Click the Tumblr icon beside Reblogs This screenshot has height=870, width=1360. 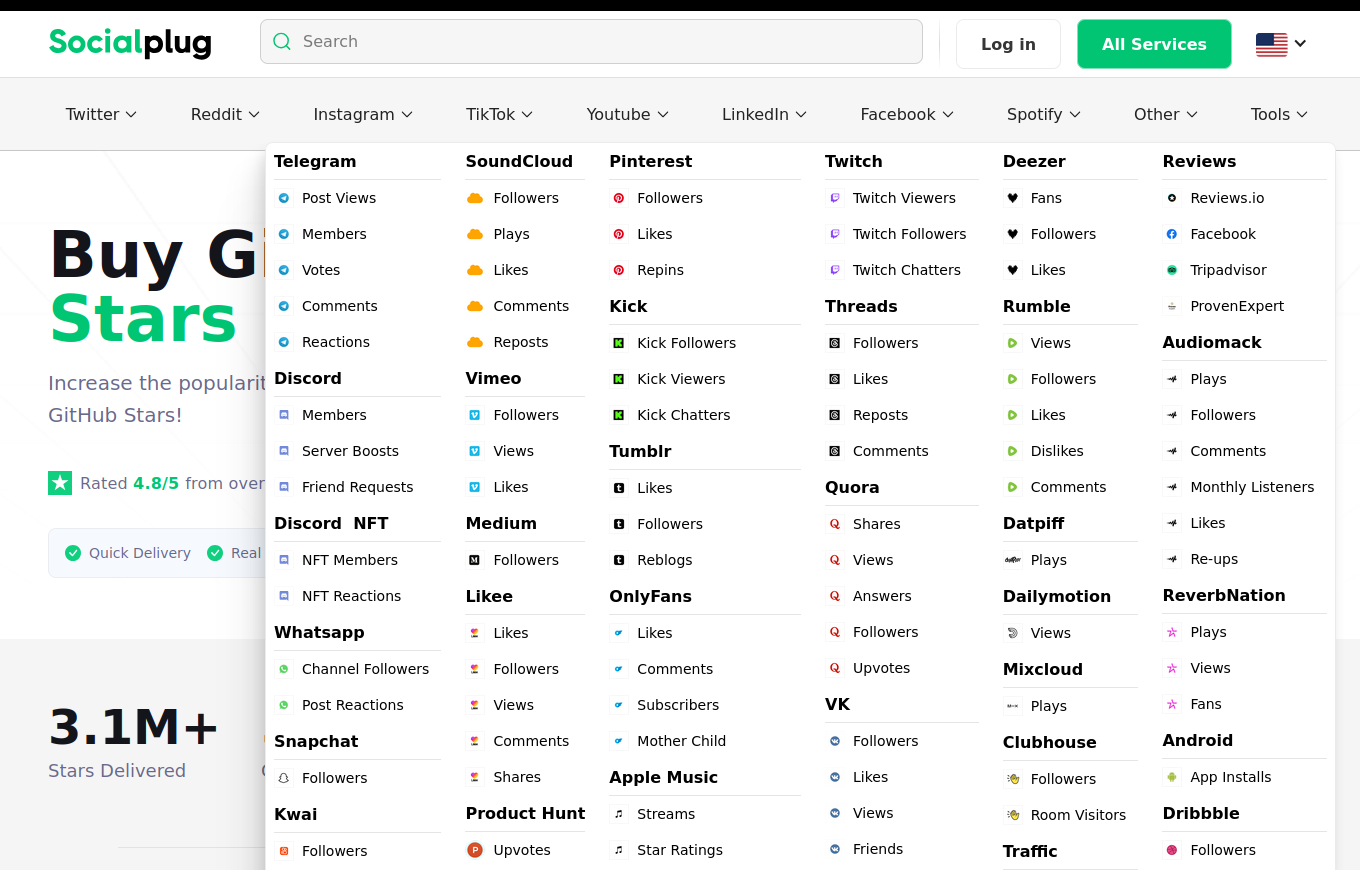(619, 560)
